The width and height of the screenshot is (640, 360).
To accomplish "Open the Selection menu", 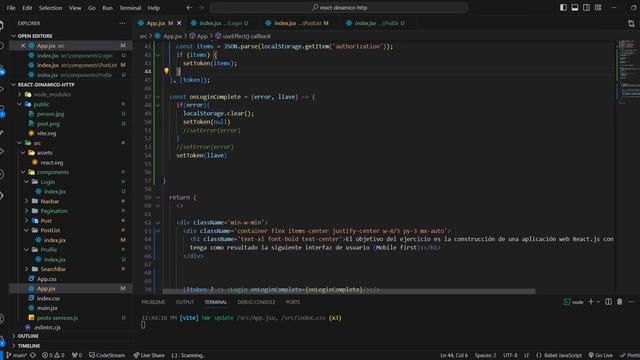I will coord(50,8).
